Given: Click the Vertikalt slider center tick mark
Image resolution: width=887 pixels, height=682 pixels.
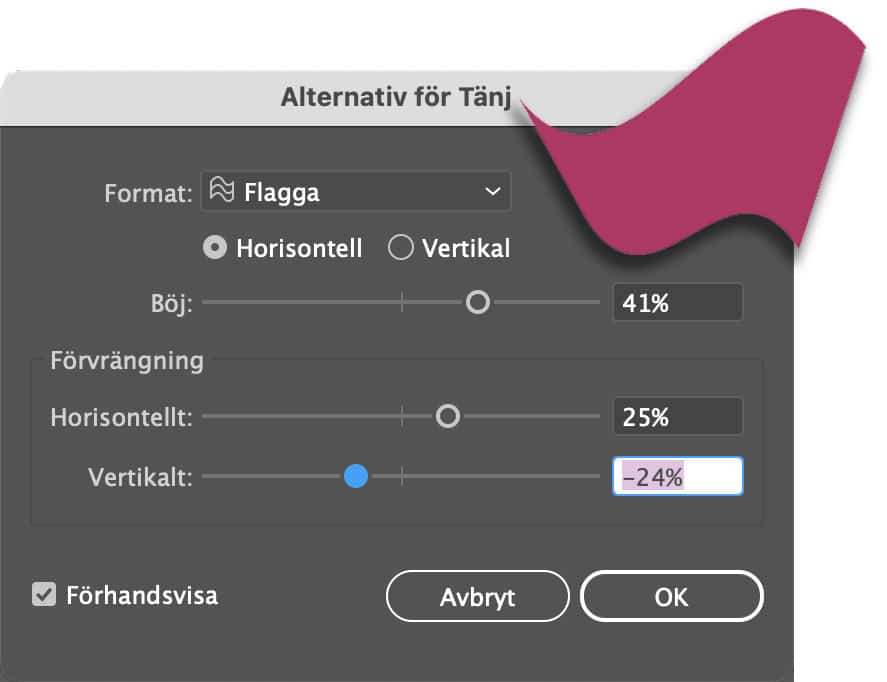Looking at the screenshot, I should (402, 477).
